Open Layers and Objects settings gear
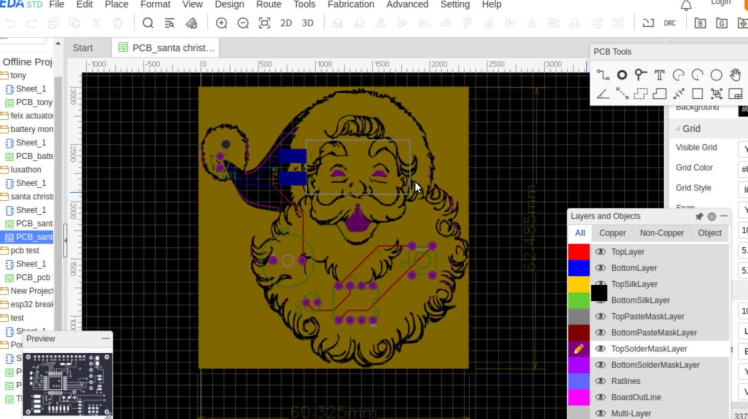Viewport: 748px width, 419px height. click(x=711, y=216)
